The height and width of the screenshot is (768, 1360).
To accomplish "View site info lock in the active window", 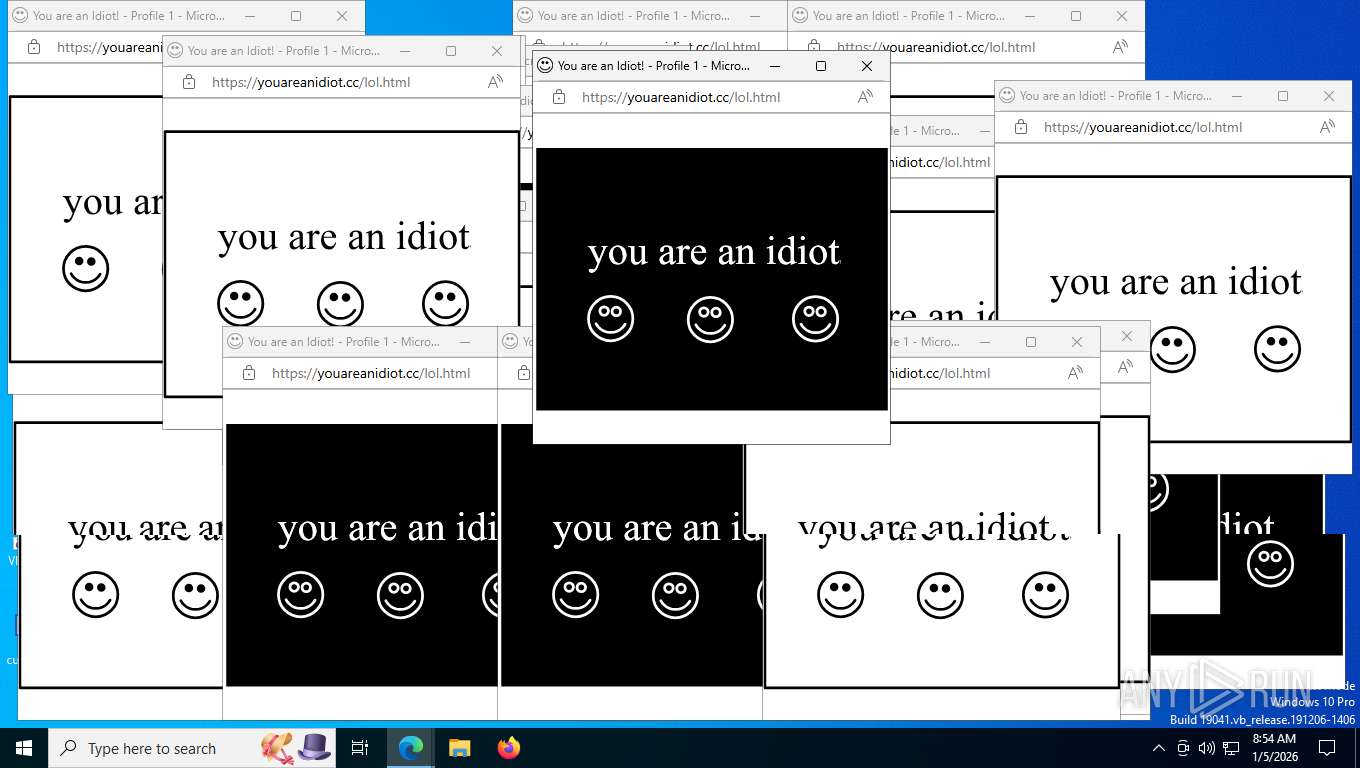I will (559, 97).
